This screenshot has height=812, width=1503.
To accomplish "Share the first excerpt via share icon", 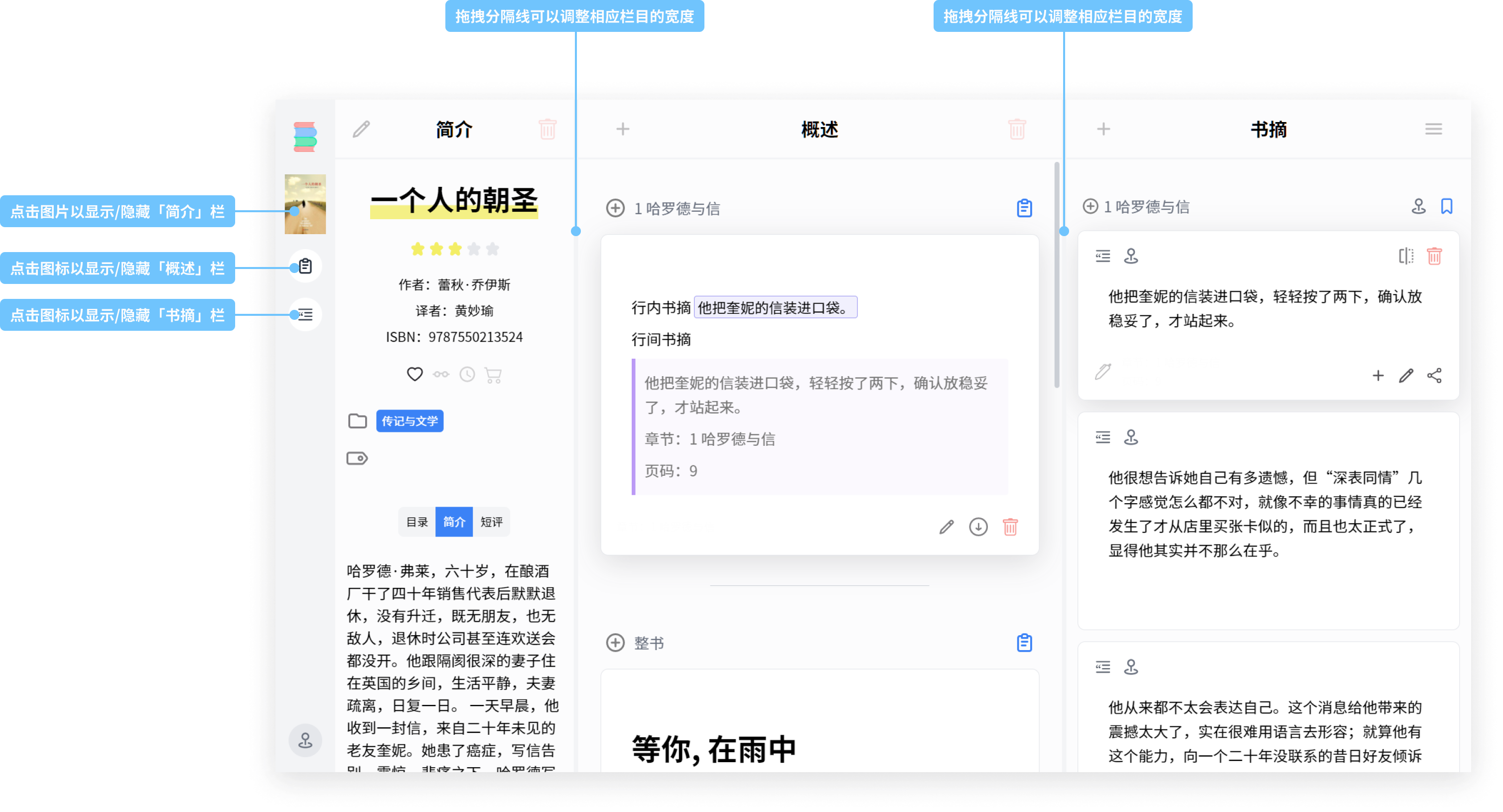I will (x=1434, y=376).
